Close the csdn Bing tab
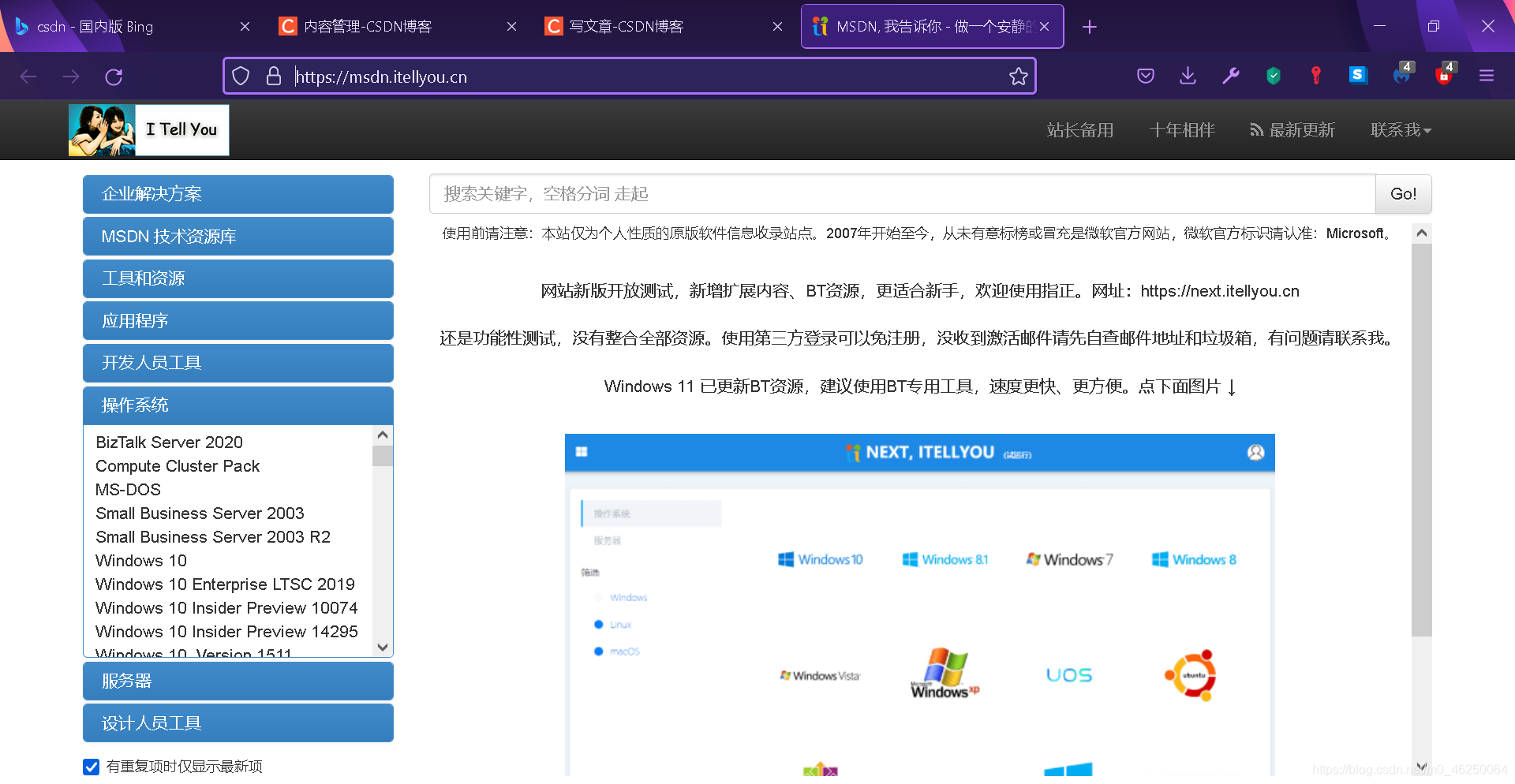1515x784 pixels. [245, 27]
